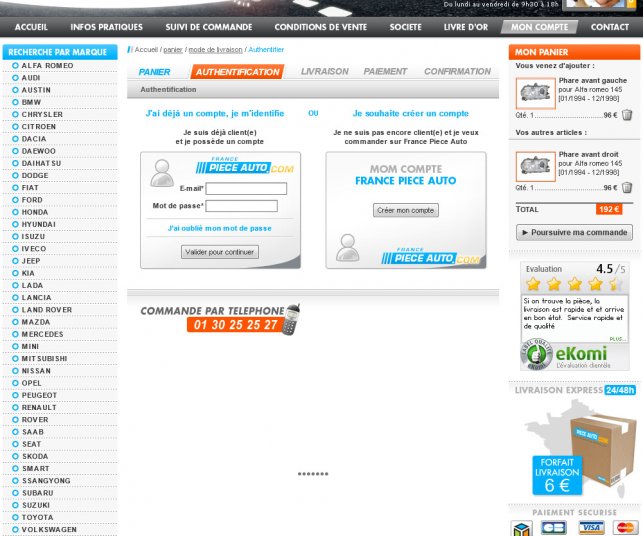Select AUDI brand
This screenshot has width=643, height=536.
coord(31,78)
